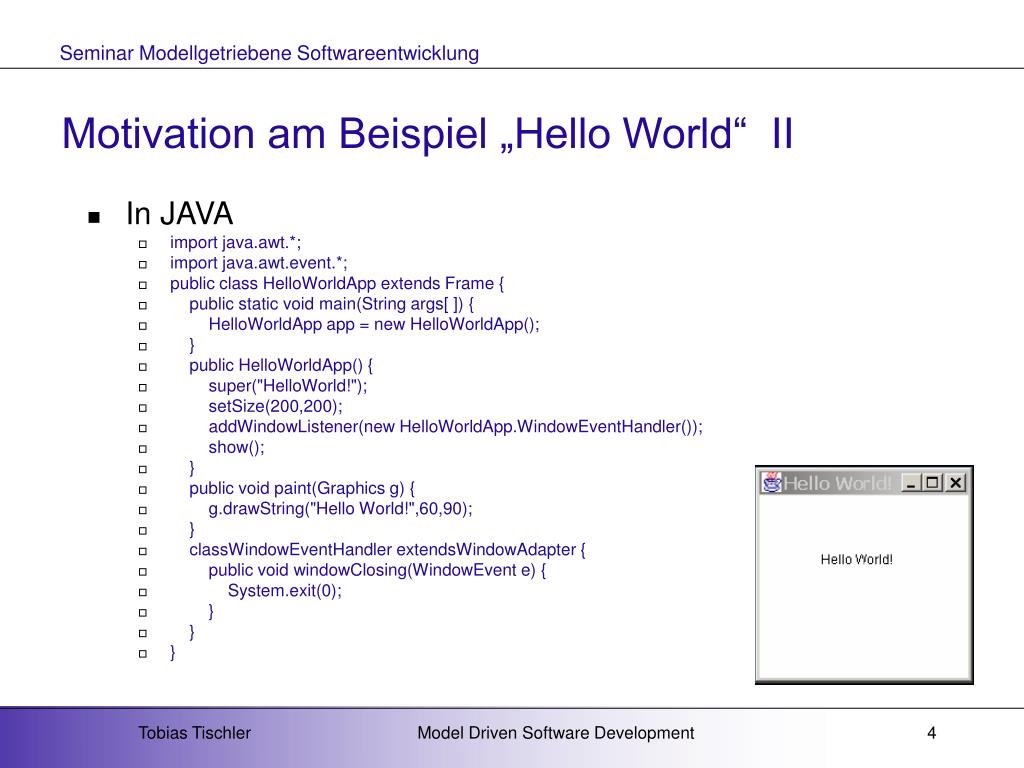
Task: Select 'HelloWorldApp app = new HelloWorldApp();' line
Action: [x=374, y=325]
